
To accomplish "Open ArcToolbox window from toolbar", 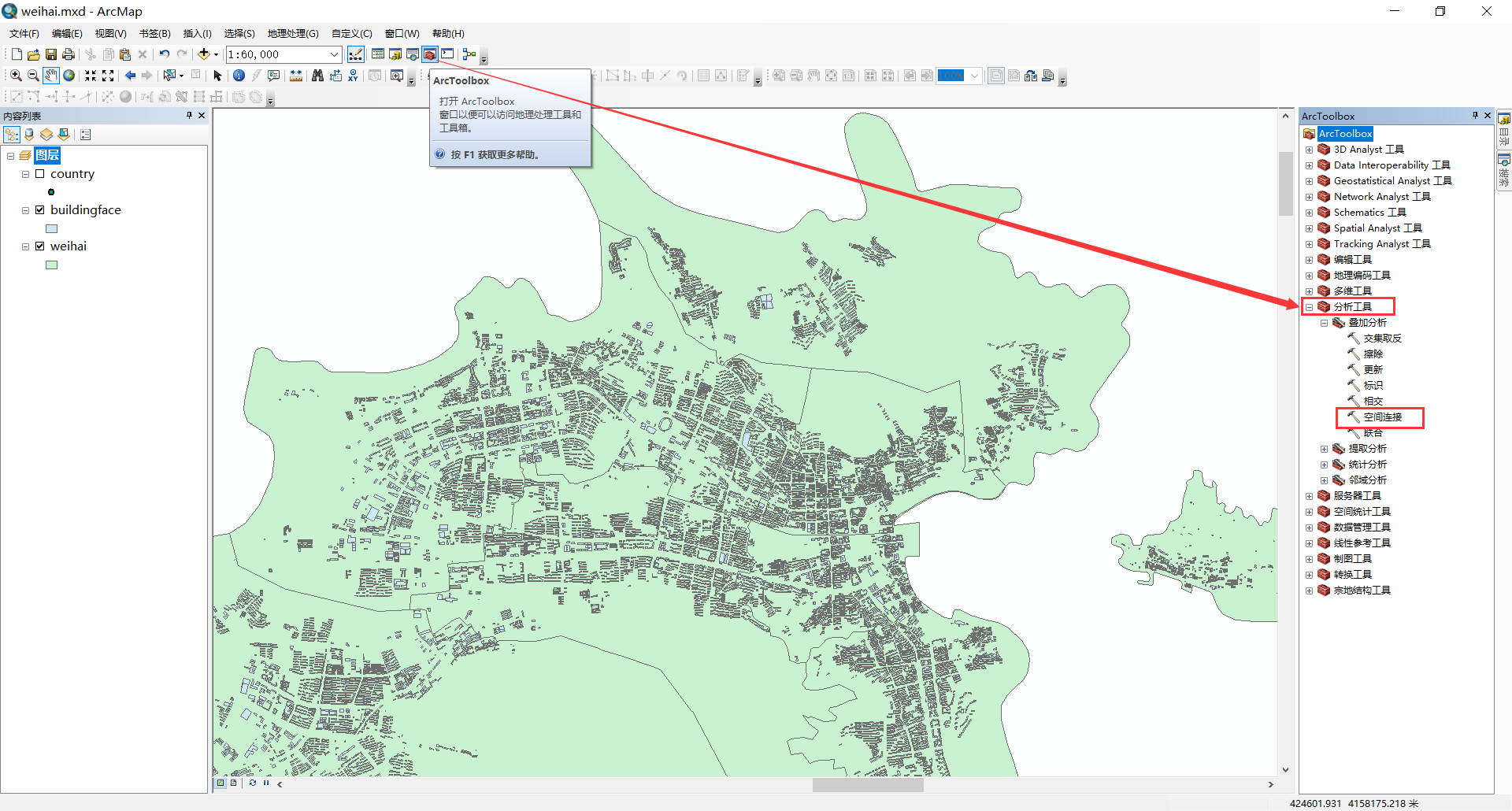I will pos(430,54).
